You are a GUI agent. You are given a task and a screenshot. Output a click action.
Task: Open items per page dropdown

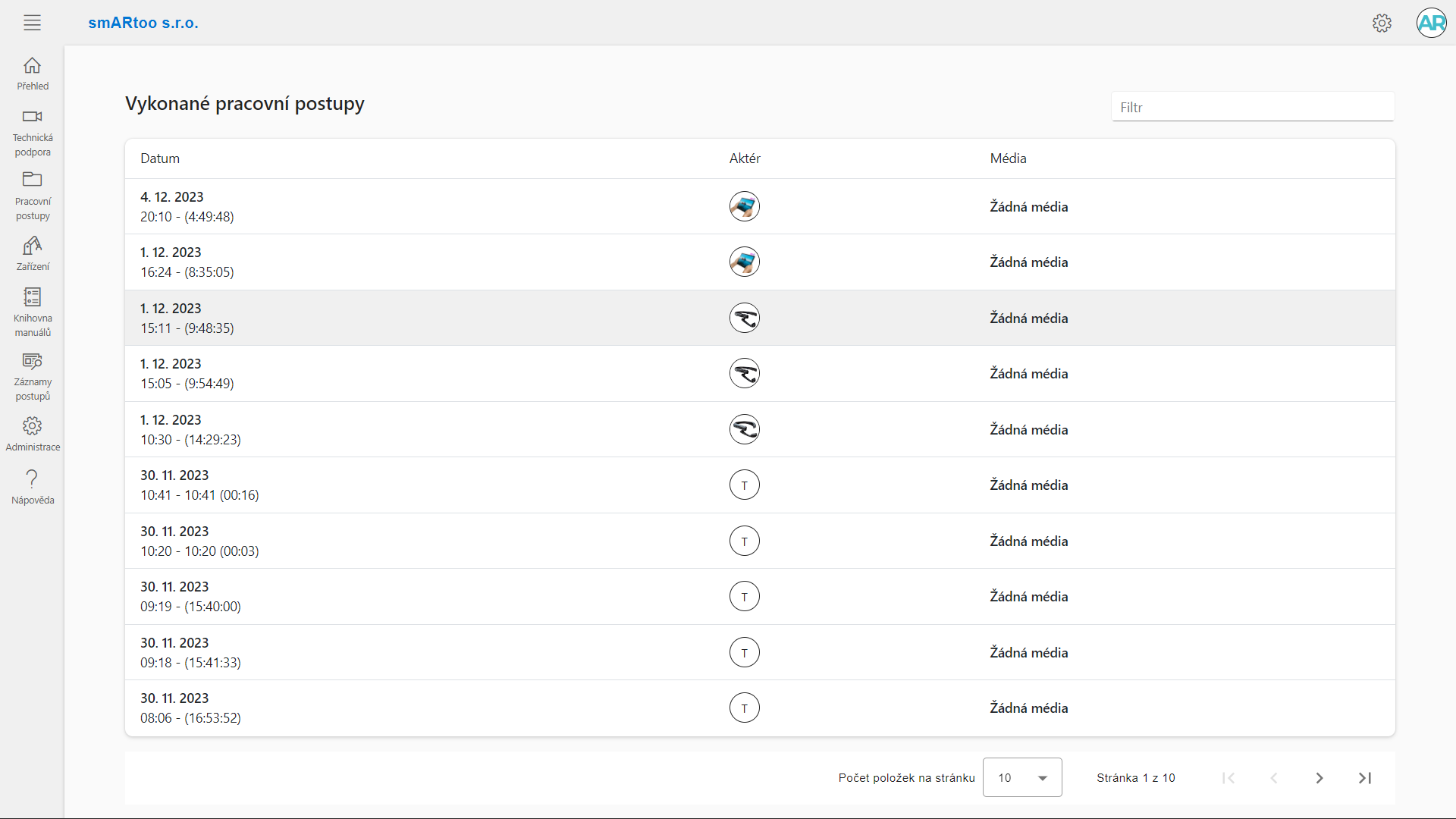pyautogui.click(x=1022, y=777)
